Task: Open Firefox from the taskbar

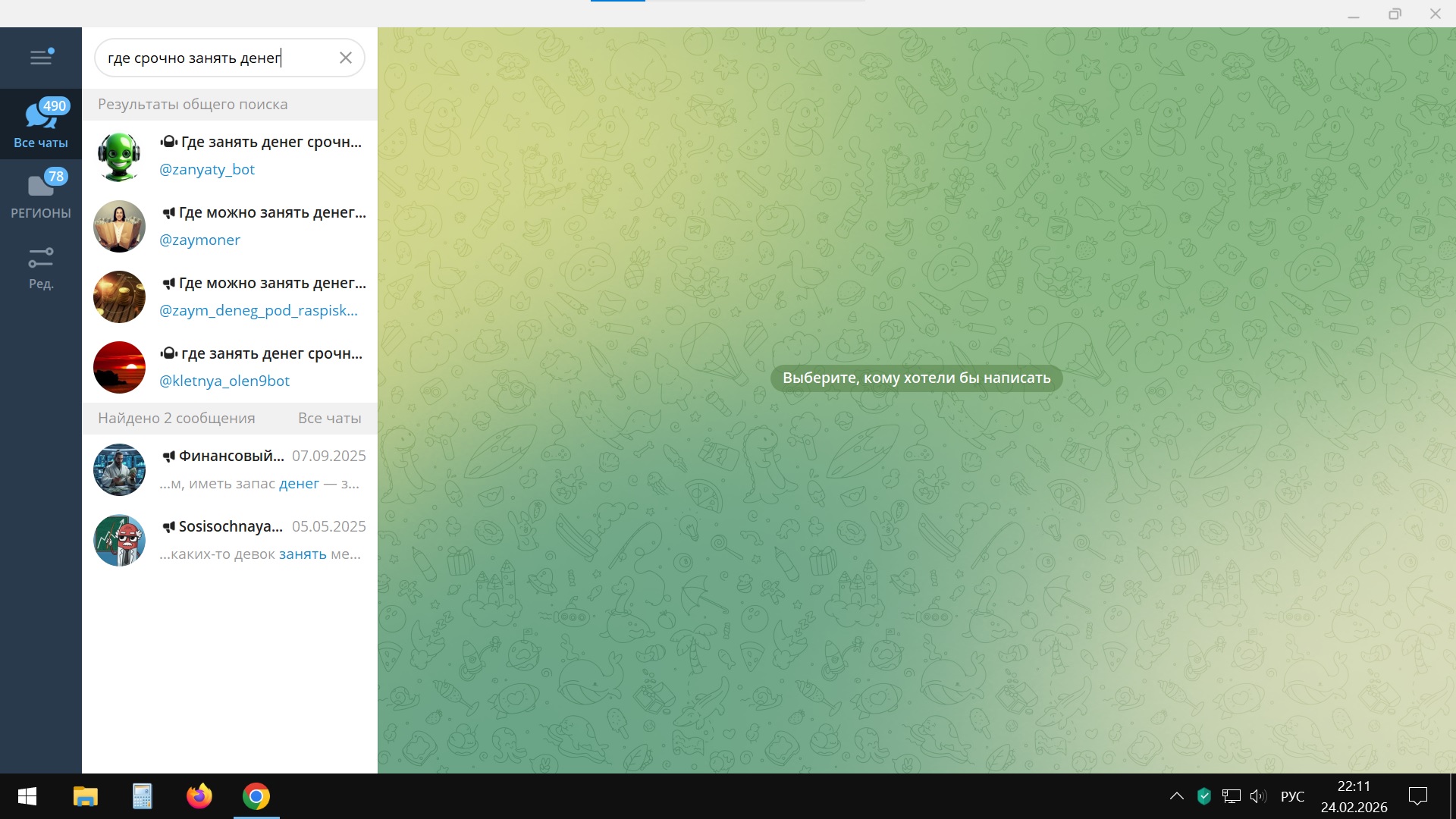Action: point(199,796)
